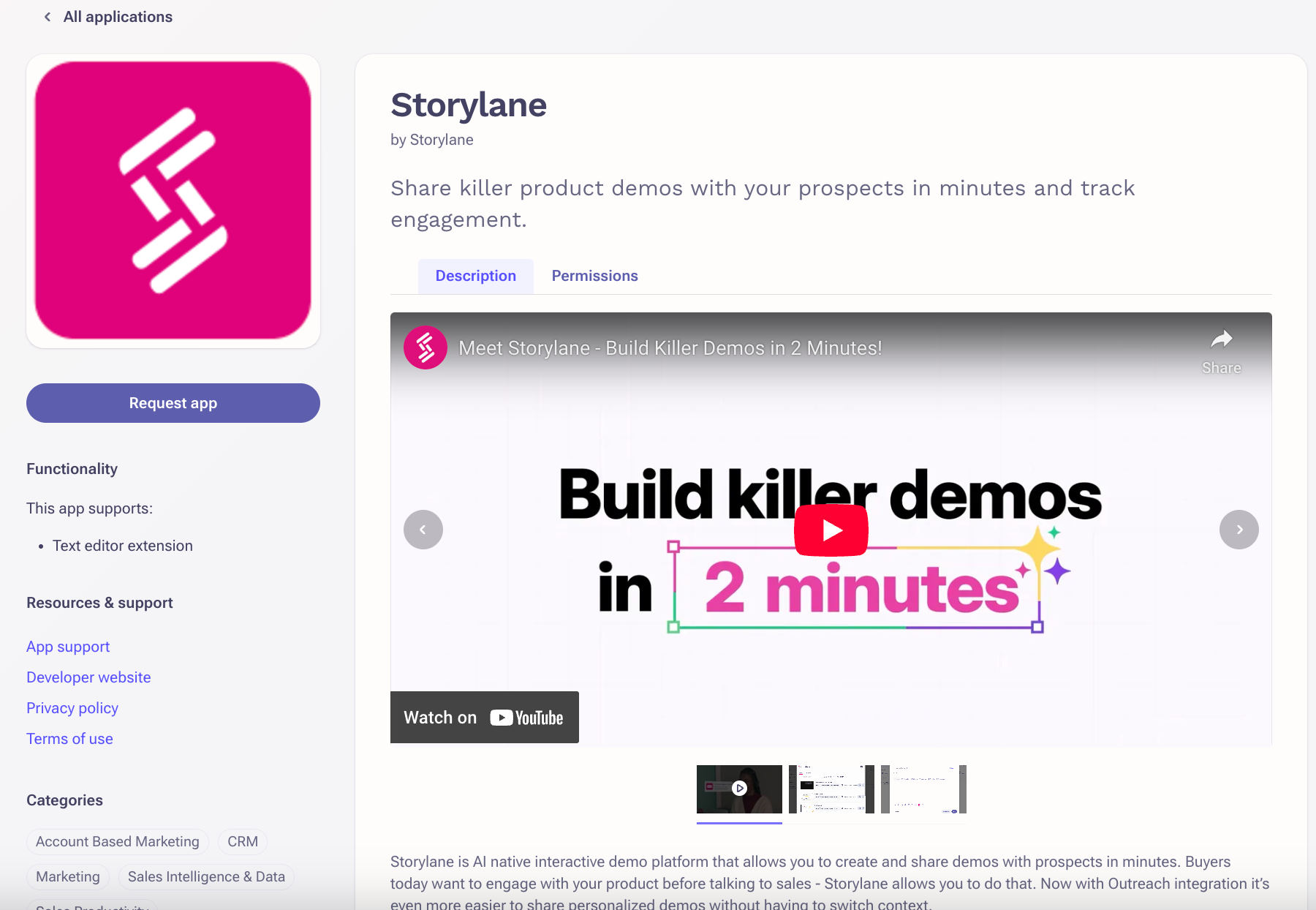Select the CRM category tag
The image size is (1316, 910).
click(x=243, y=842)
